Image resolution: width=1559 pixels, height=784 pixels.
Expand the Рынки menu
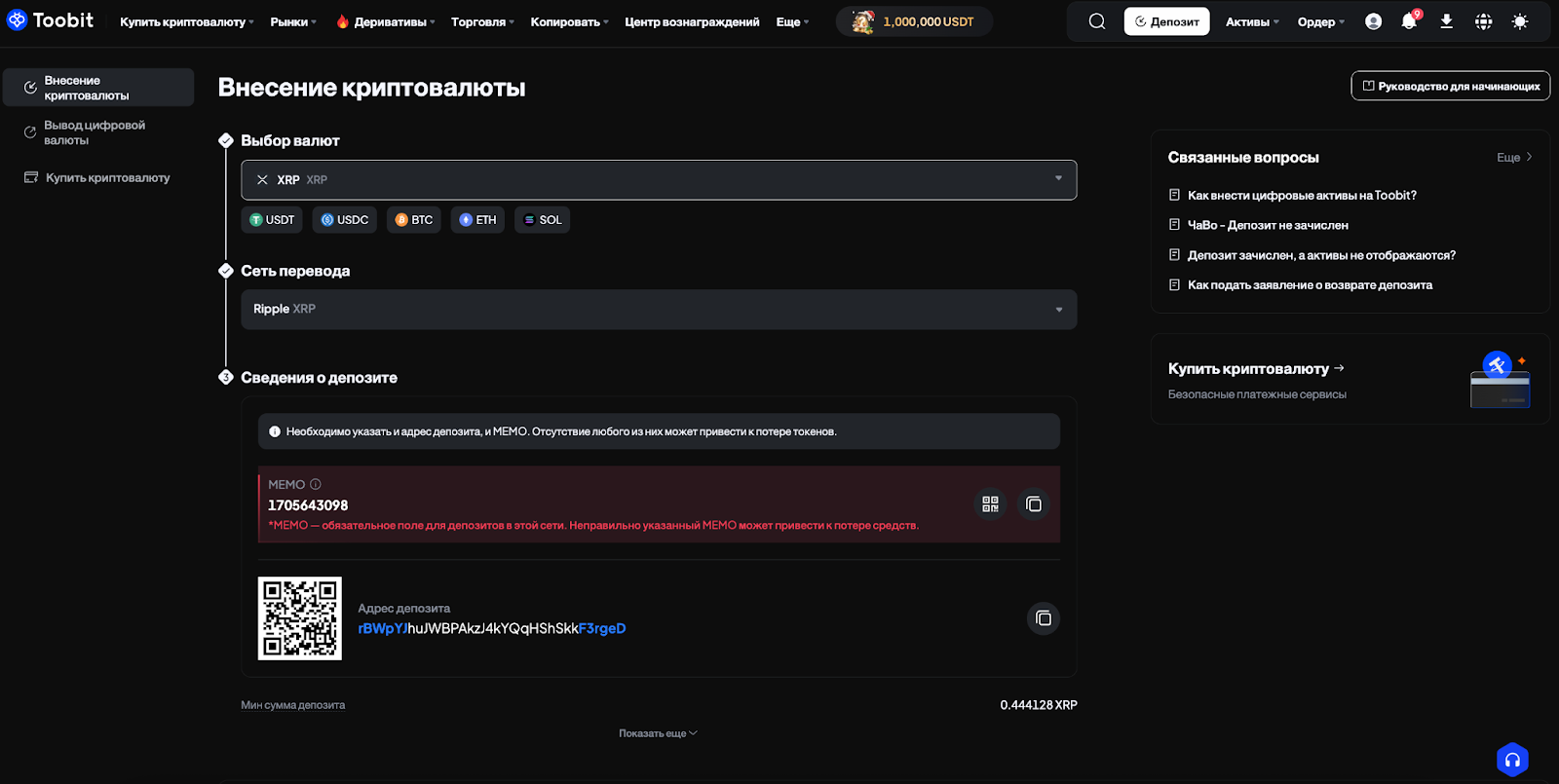point(293,21)
